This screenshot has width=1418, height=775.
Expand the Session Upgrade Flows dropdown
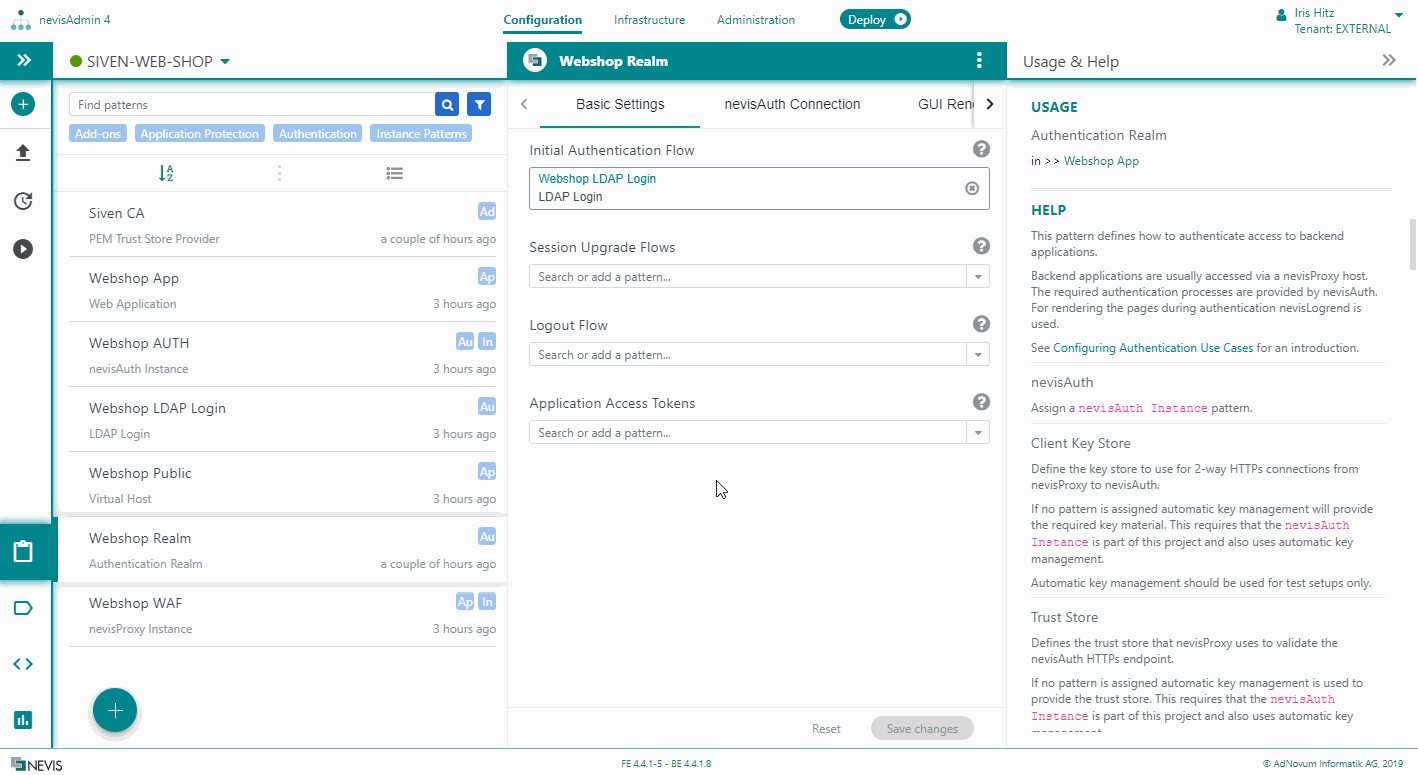click(977, 277)
